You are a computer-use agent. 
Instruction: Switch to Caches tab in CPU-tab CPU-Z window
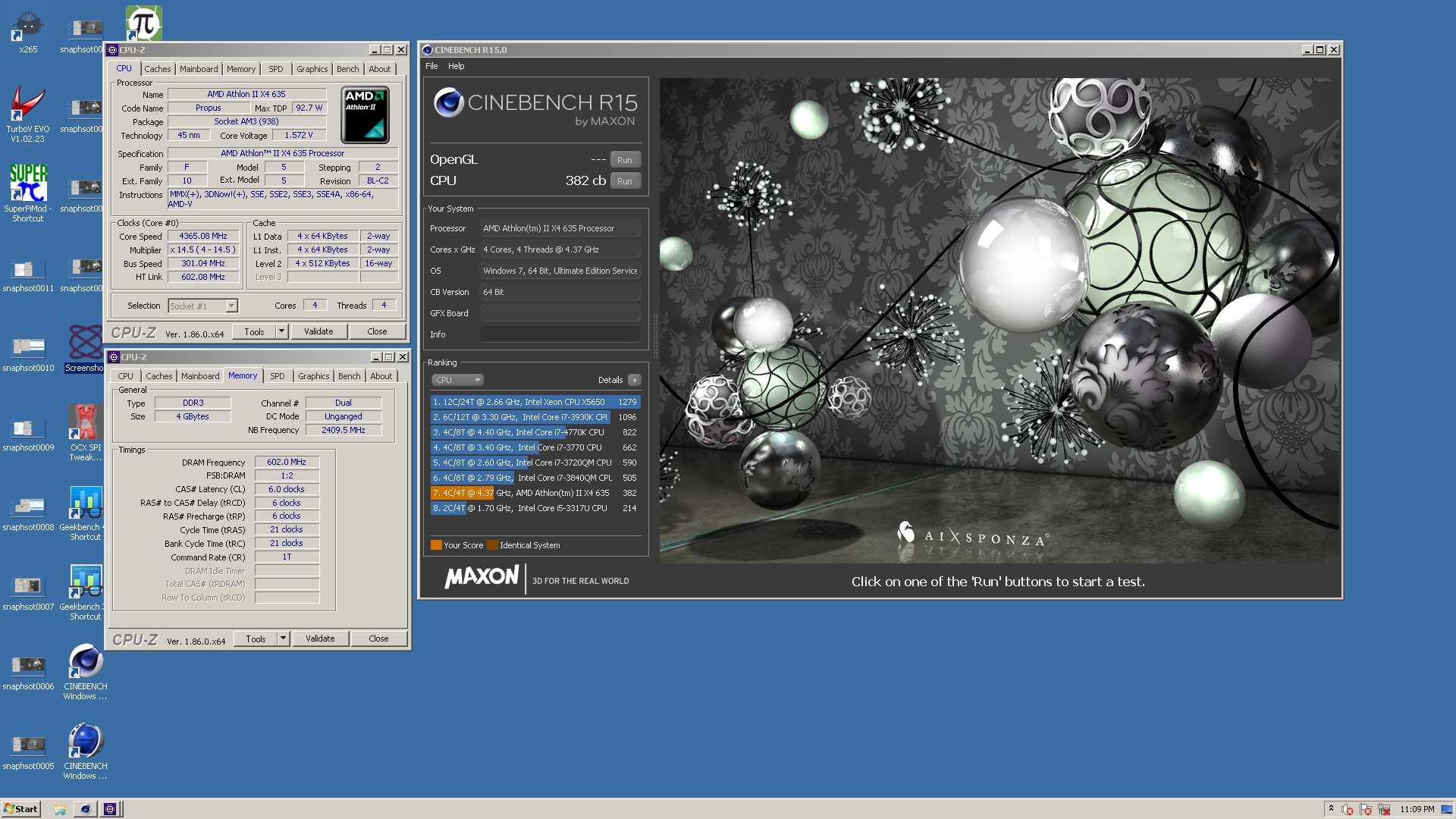tap(158, 69)
